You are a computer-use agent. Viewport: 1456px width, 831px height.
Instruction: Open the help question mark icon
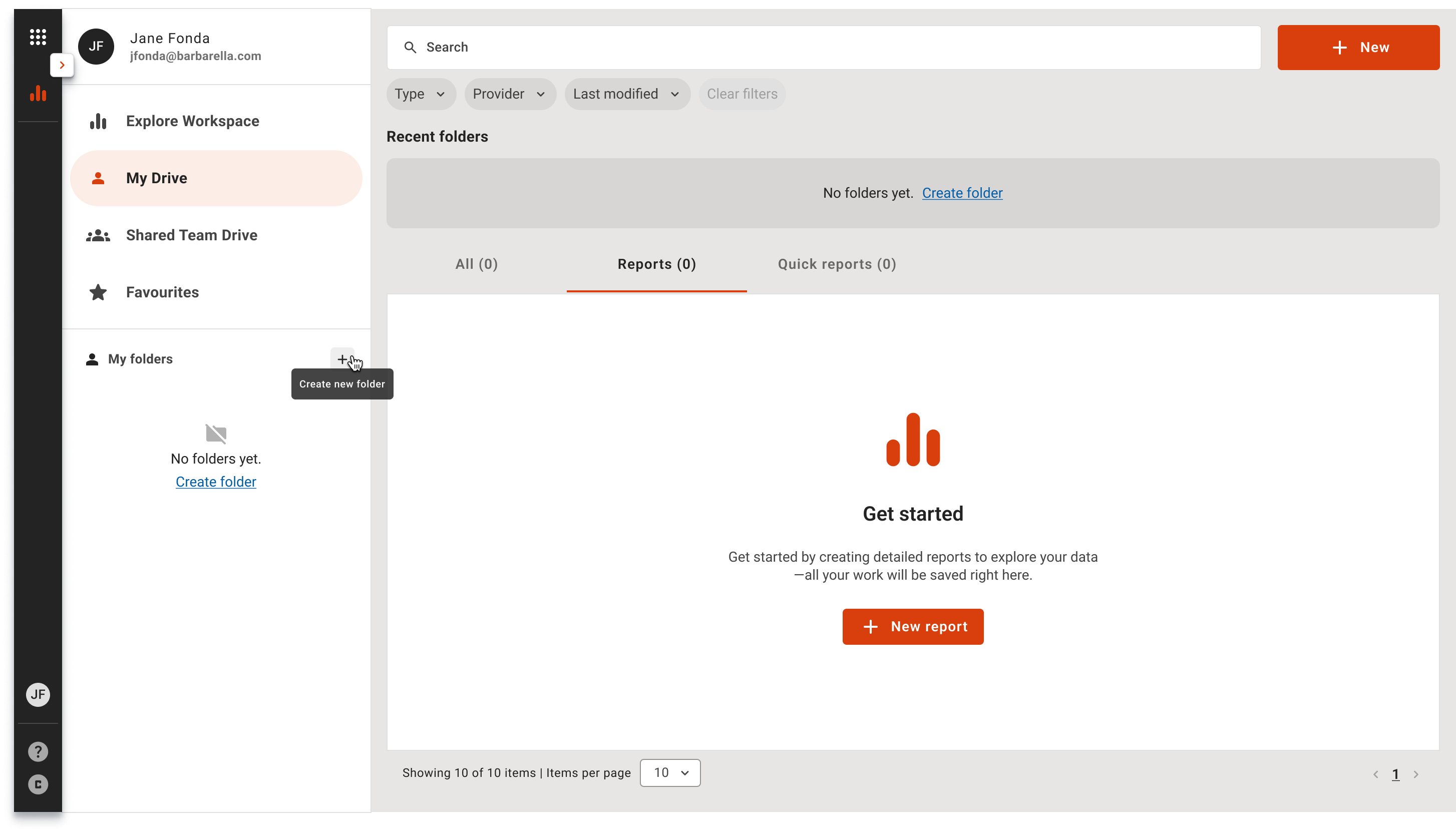pos(38,752)
